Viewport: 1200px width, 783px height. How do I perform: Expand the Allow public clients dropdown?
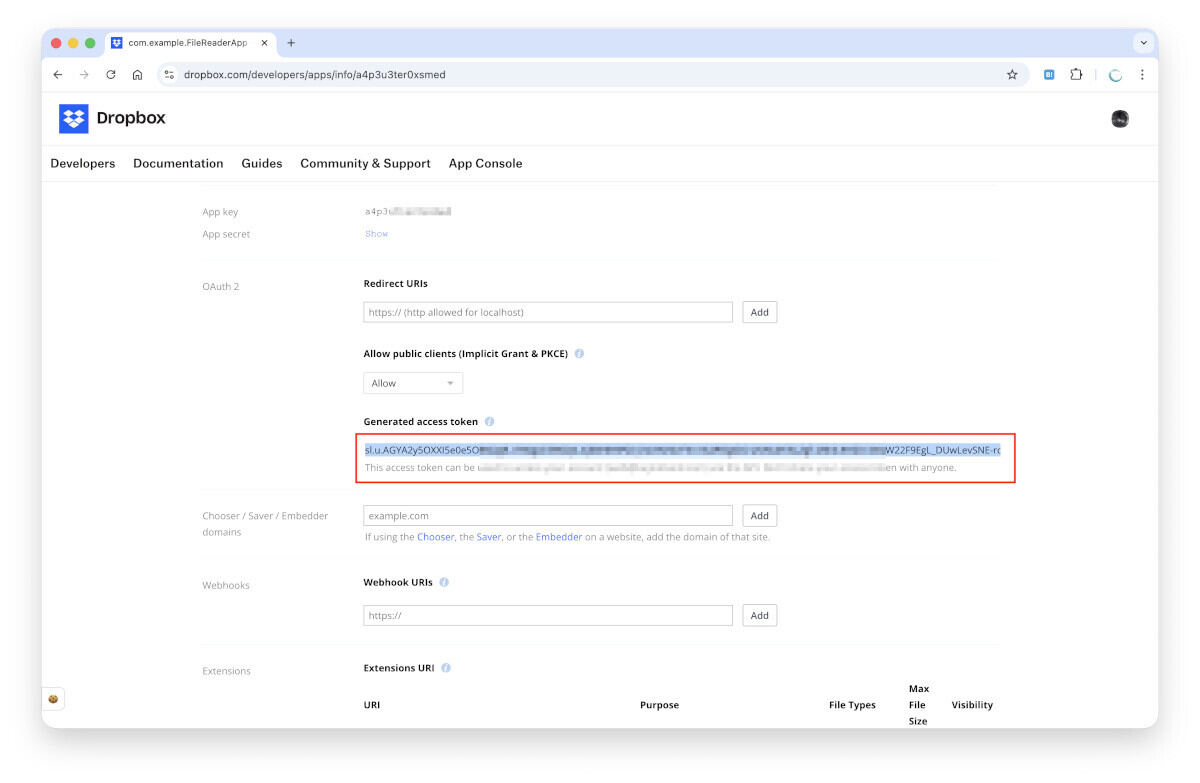(412, 383)
